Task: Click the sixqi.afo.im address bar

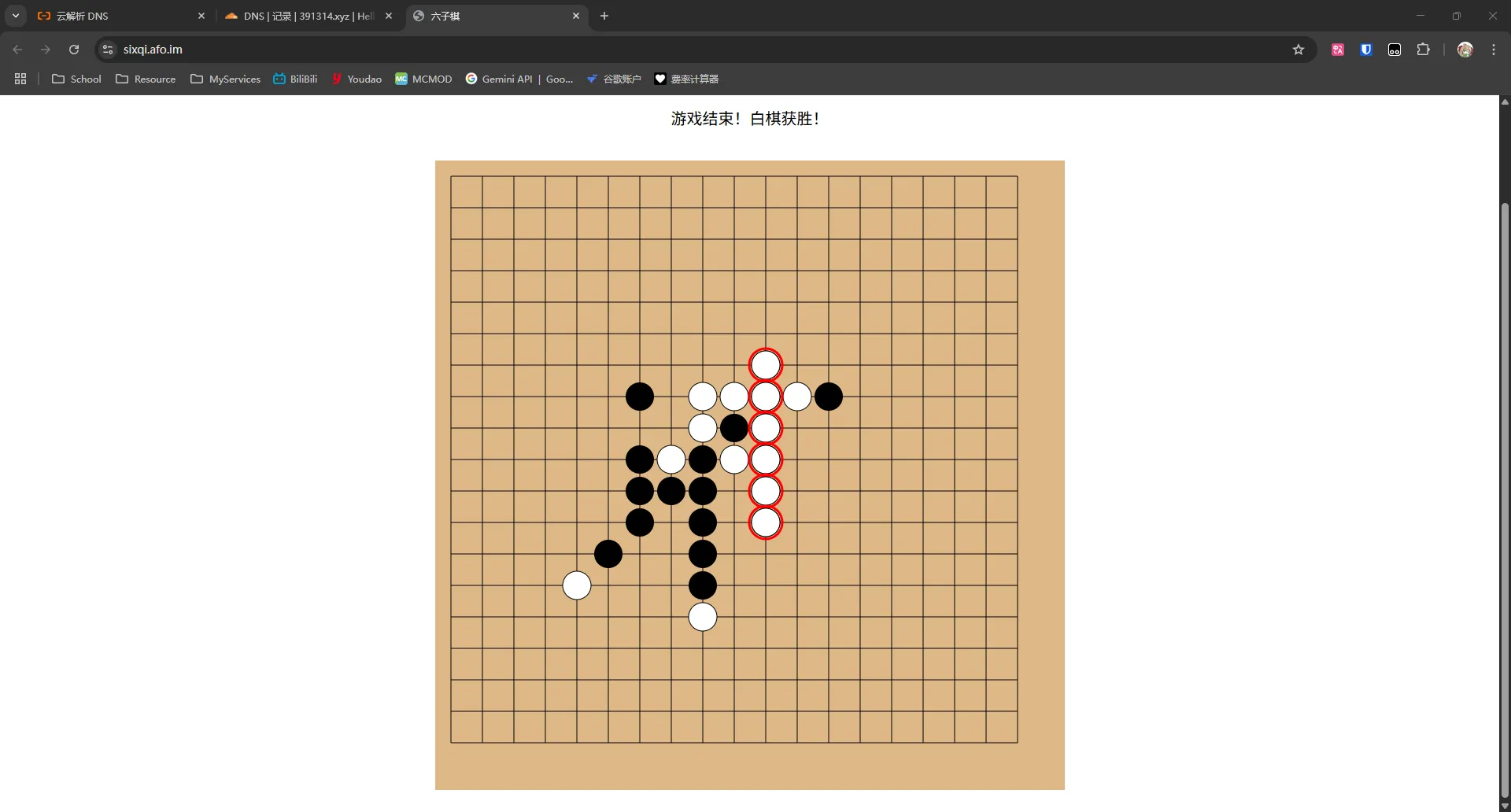Action: pos(630,50)
